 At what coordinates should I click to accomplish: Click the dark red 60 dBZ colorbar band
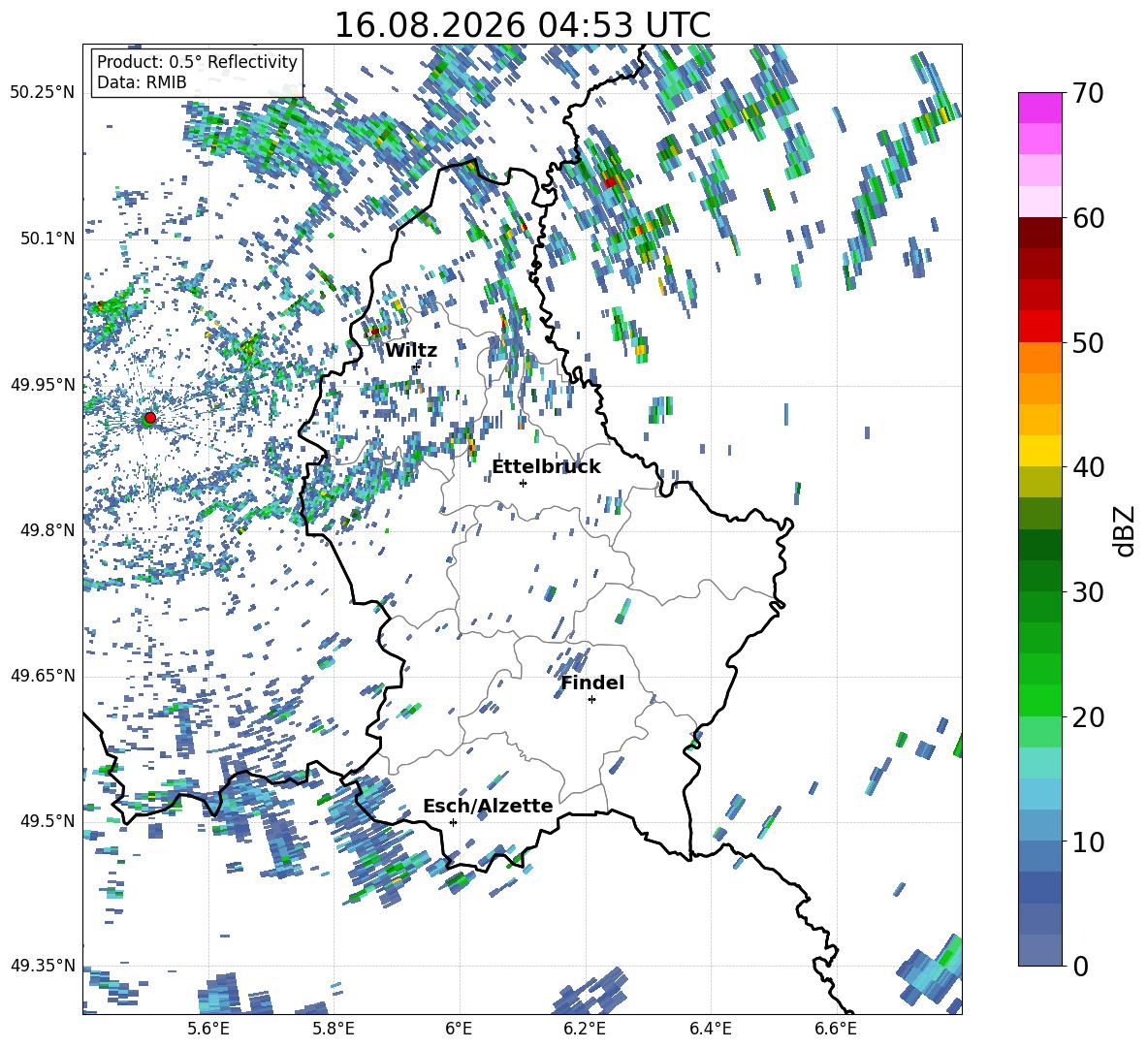point(1039,233)
